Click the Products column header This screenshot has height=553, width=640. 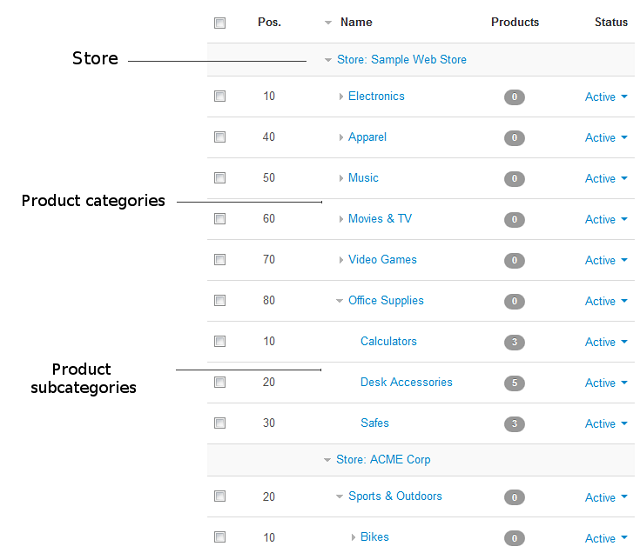point(515,22)
